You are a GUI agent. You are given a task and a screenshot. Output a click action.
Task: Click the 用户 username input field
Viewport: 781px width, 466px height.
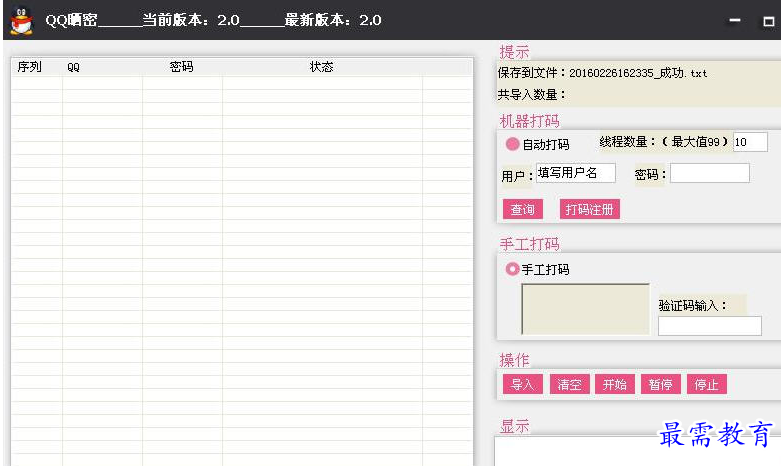tap(575, 173)
